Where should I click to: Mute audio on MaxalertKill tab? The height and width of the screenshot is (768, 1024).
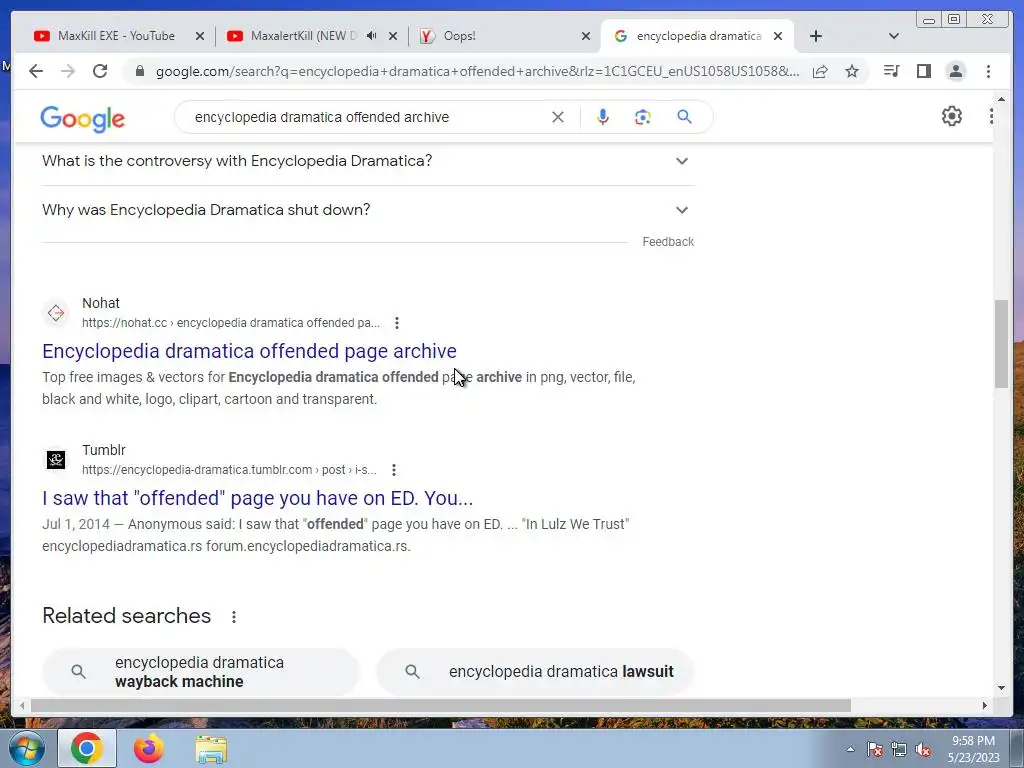pyautogui.click(x=372, y=36)
